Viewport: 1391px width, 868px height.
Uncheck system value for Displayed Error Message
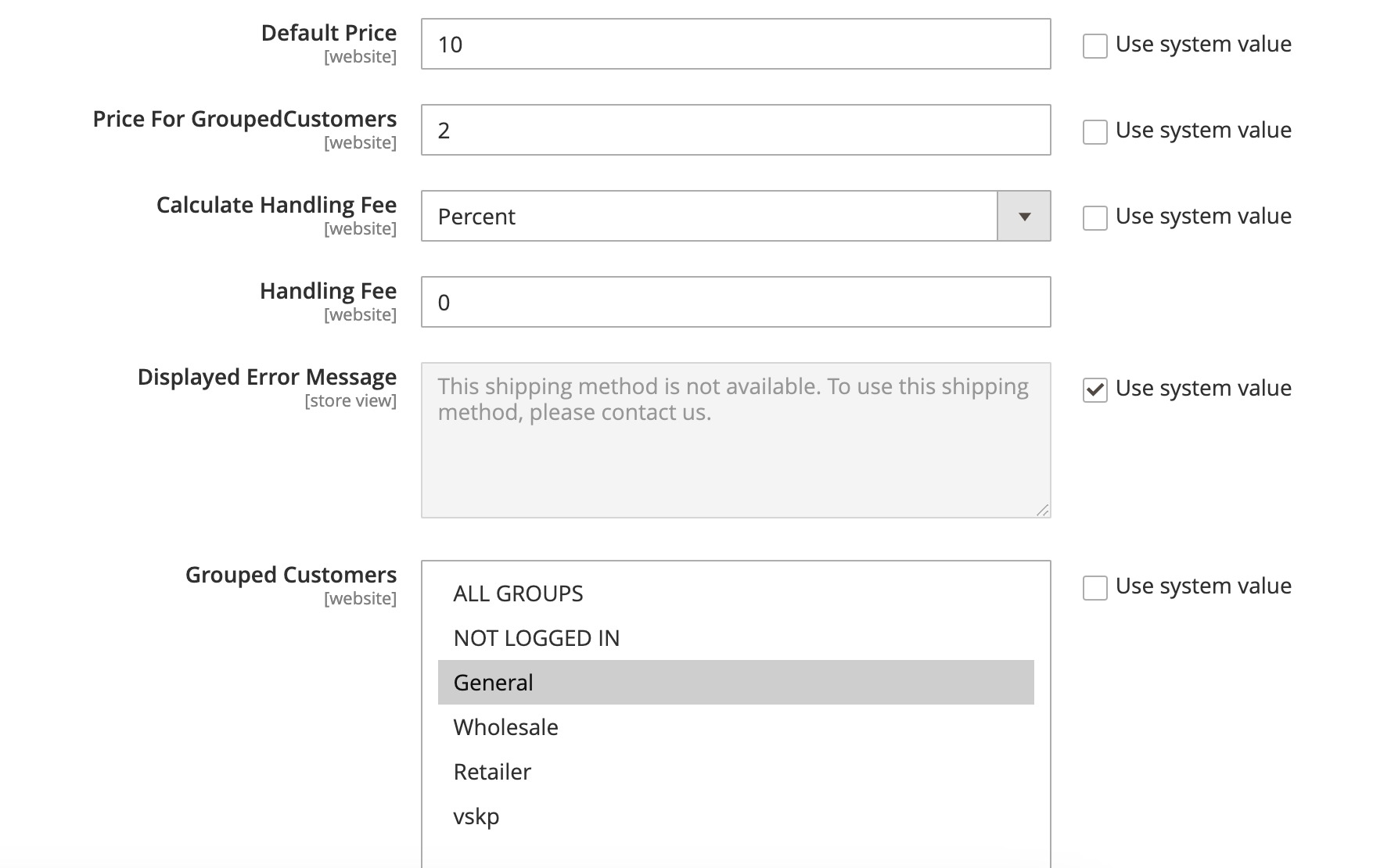(1094, 389)
